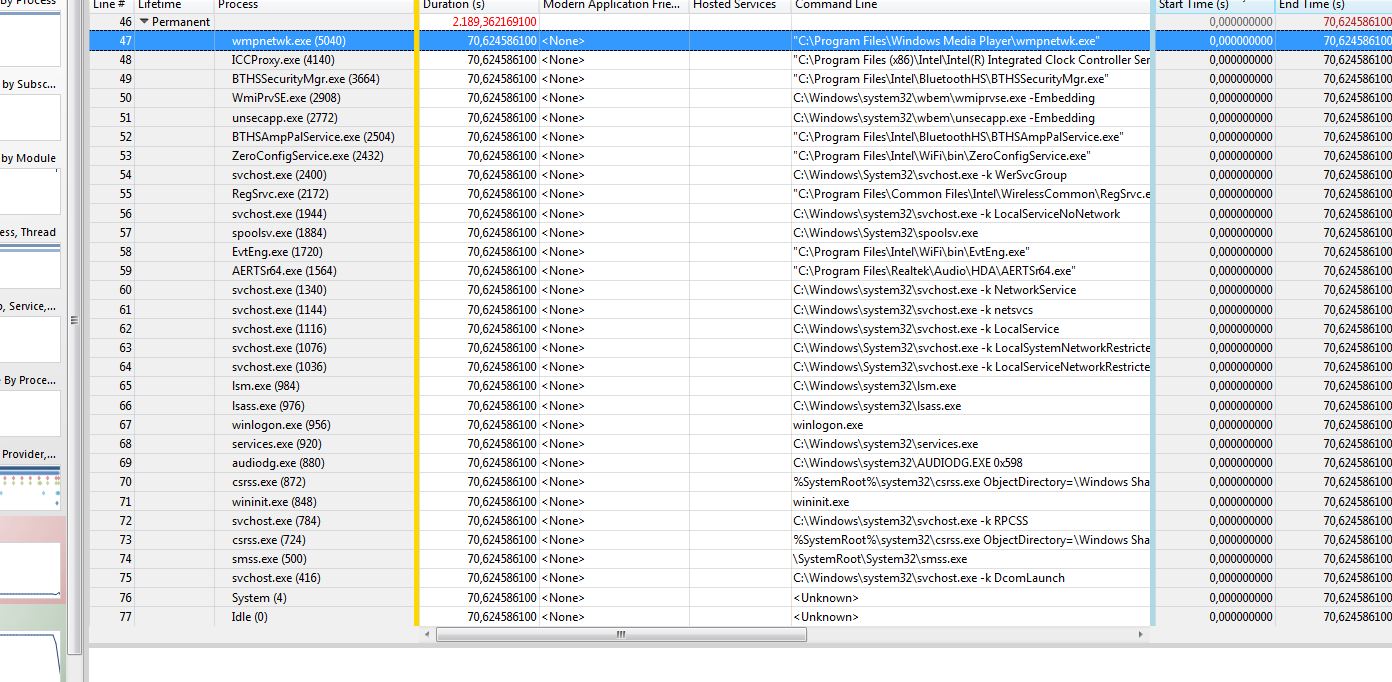Select svchost.exe (416) process

tap(276, 578)
